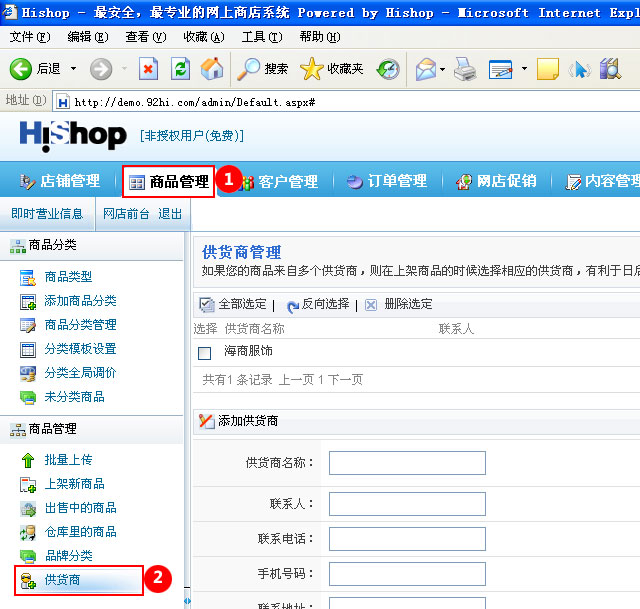Click the 退出 logout link
The width and height of the screenshot is (640, 609).
[x=170, y=214]
